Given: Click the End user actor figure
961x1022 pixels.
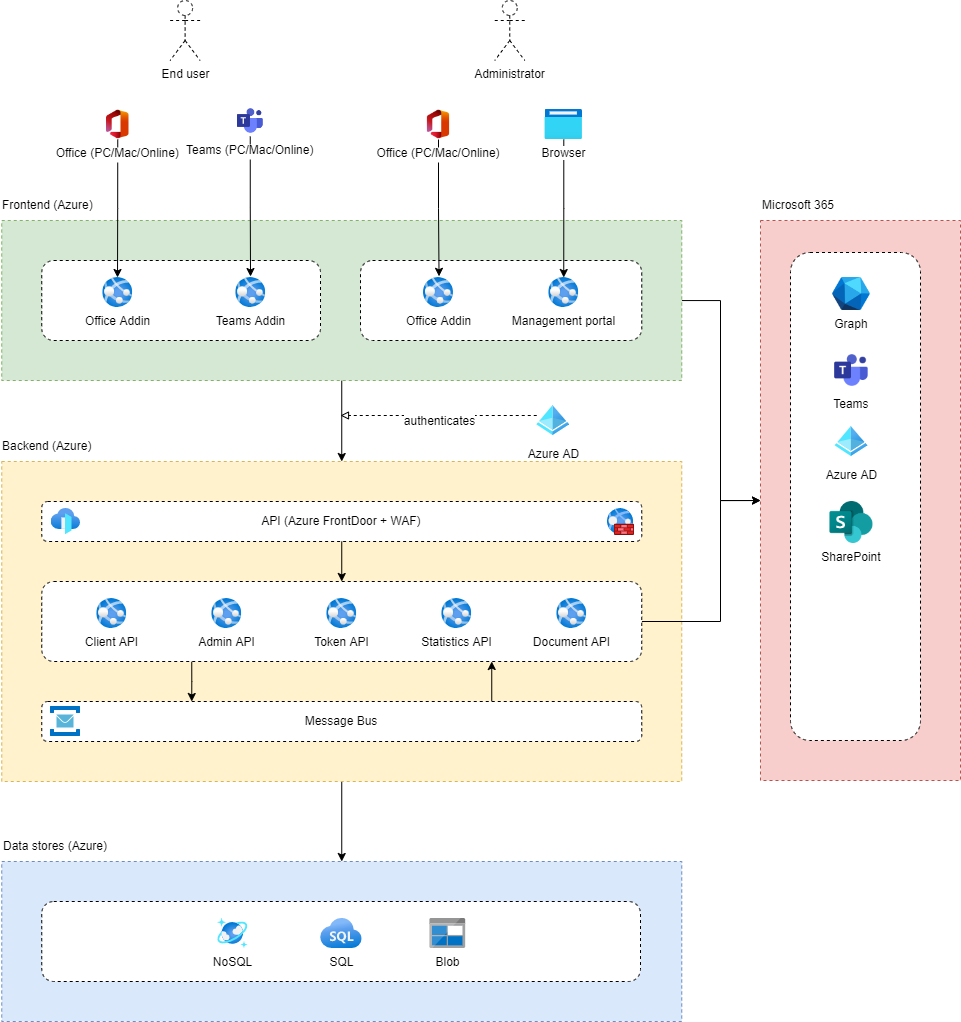Looking at the screenshot, I should click(185, 32).
